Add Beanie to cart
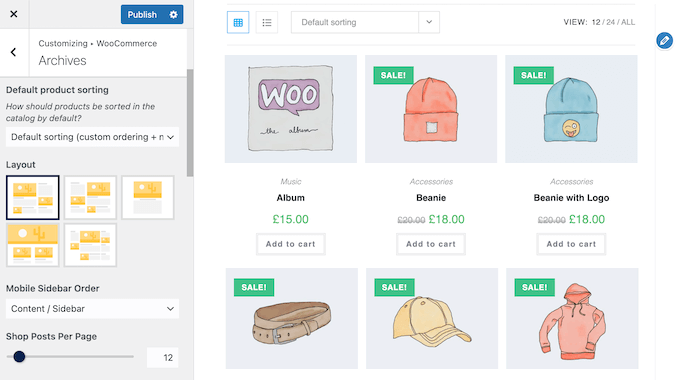The image size is (680, 380). tap(431, 244)
